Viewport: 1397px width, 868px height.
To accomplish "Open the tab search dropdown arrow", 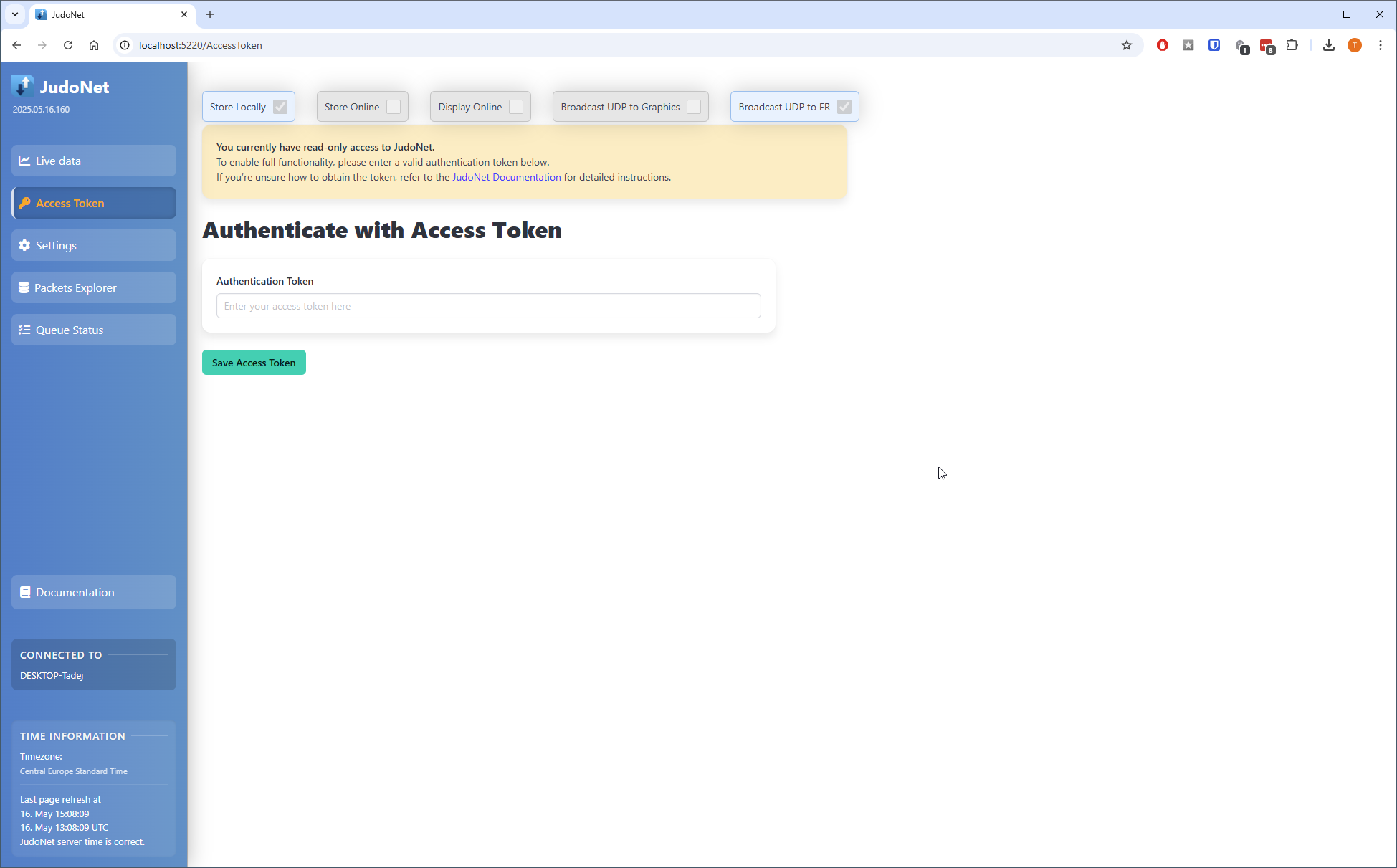I will tap(15, 14).
